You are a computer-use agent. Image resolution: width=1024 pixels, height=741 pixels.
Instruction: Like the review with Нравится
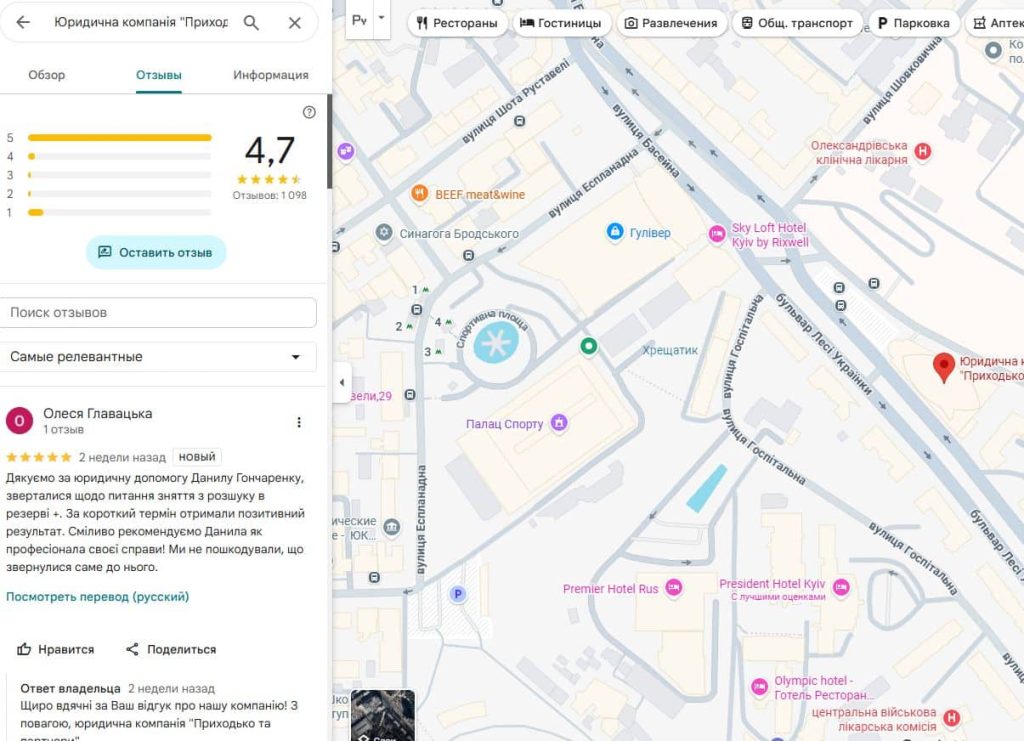point(56,649)
